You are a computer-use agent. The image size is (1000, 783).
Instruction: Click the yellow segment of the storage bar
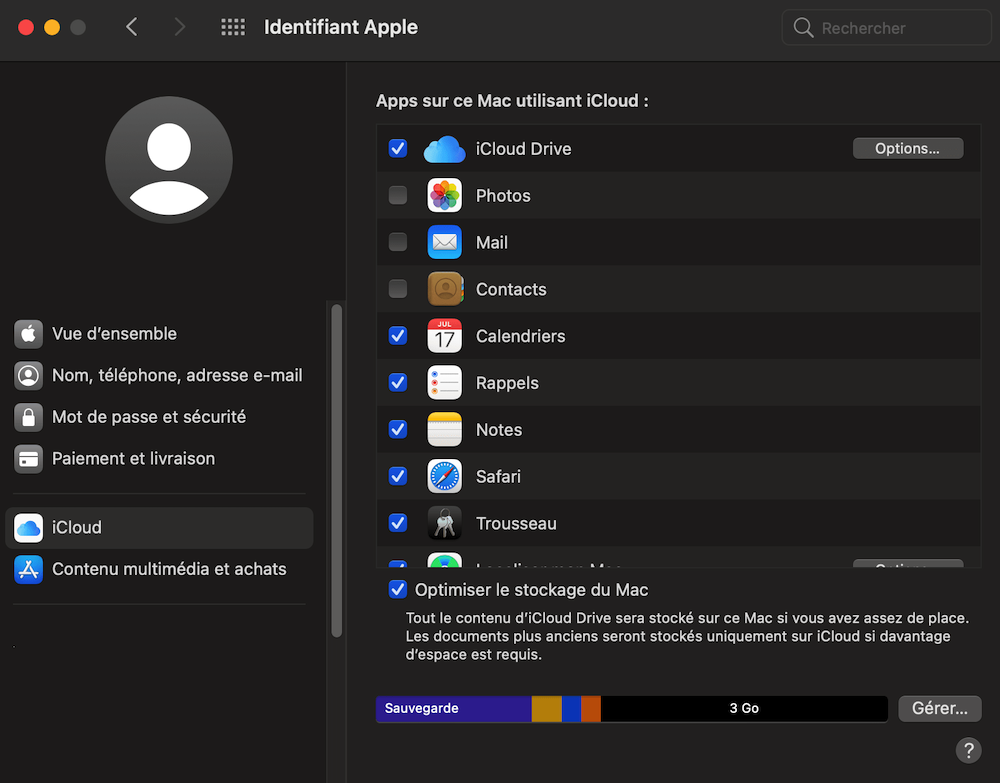coord(547,708)
